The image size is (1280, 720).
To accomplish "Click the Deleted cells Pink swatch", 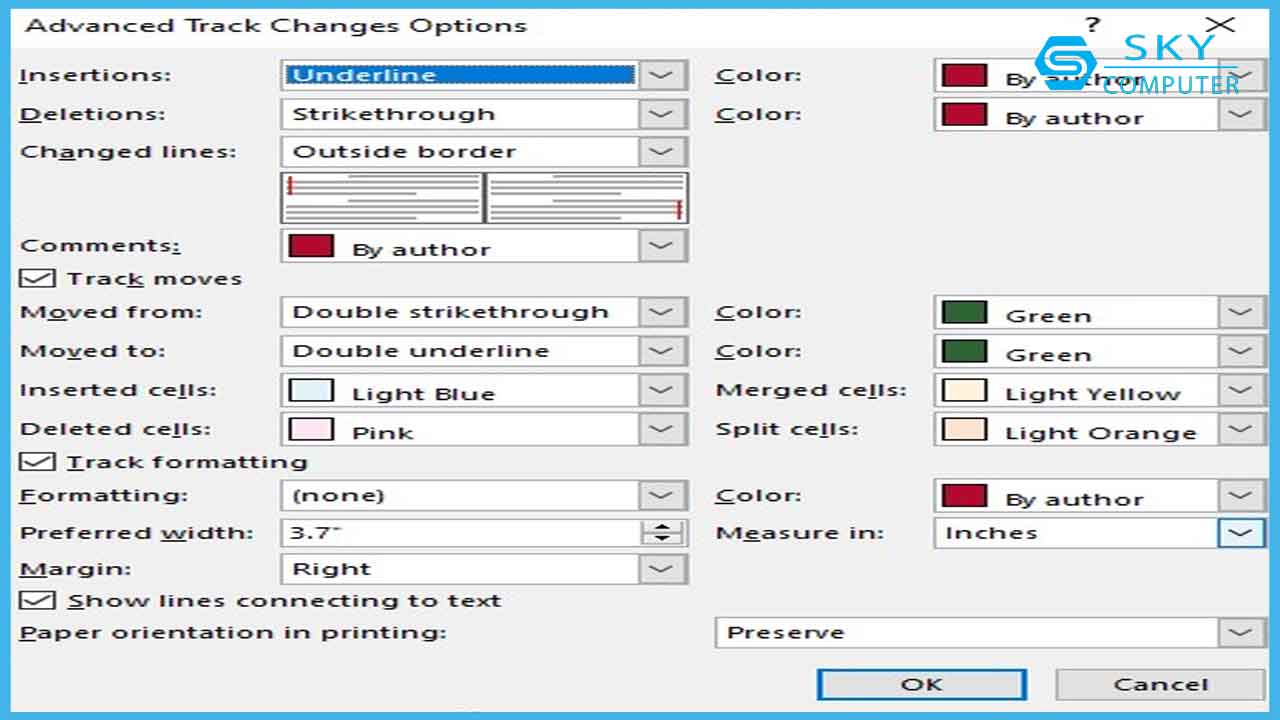I will tap(311, 430).
